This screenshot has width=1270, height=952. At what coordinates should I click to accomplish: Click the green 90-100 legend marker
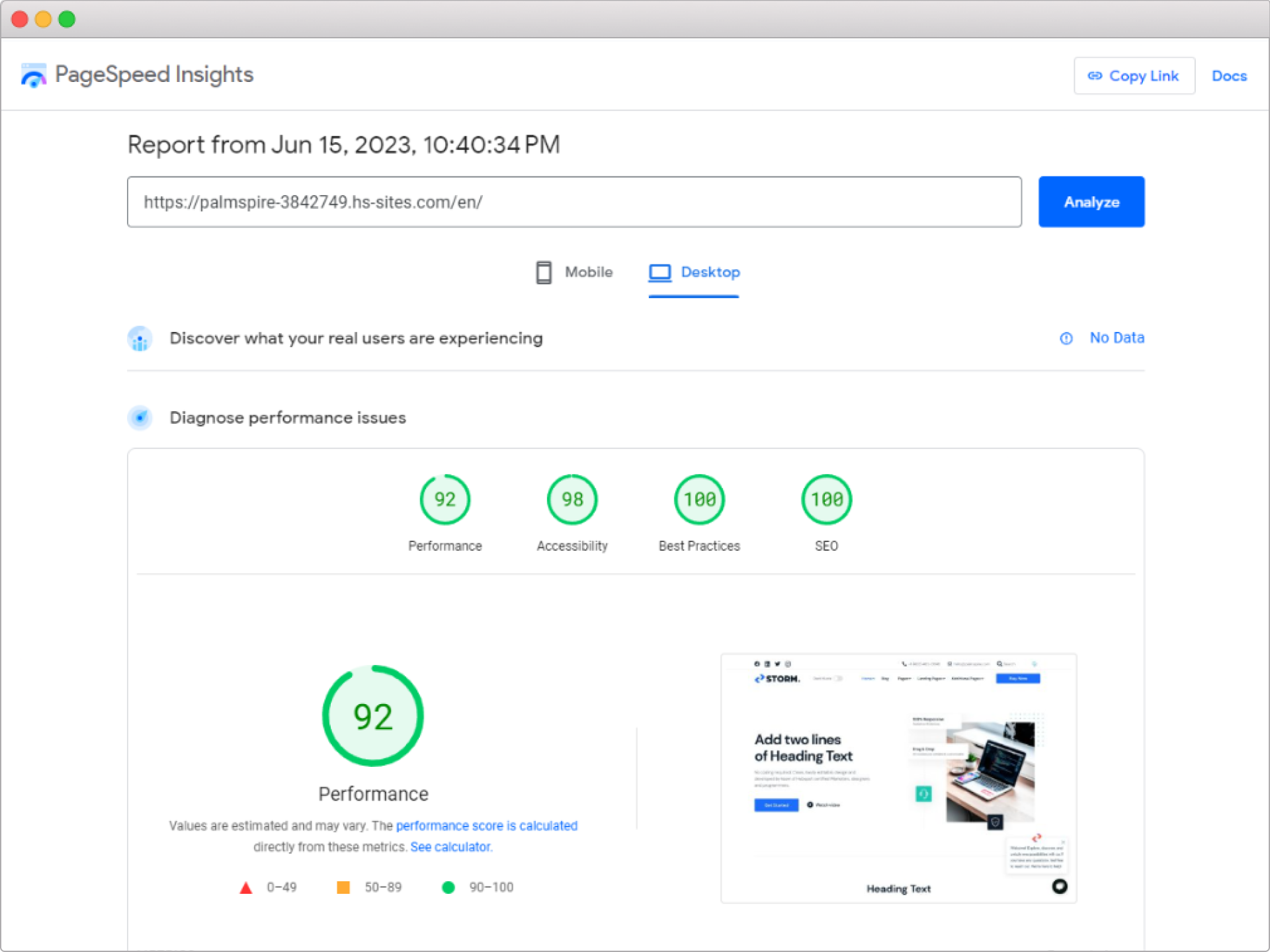tap(449, 887)
